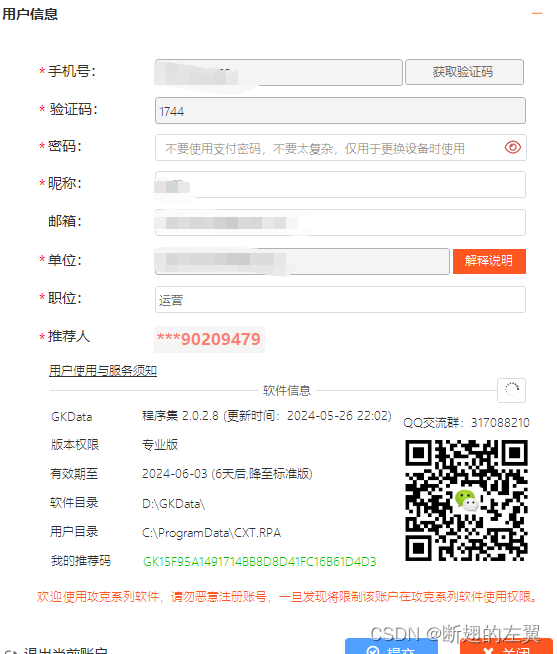Click the 推荐人 referrer number ***90209479

[x=209, y=339]
